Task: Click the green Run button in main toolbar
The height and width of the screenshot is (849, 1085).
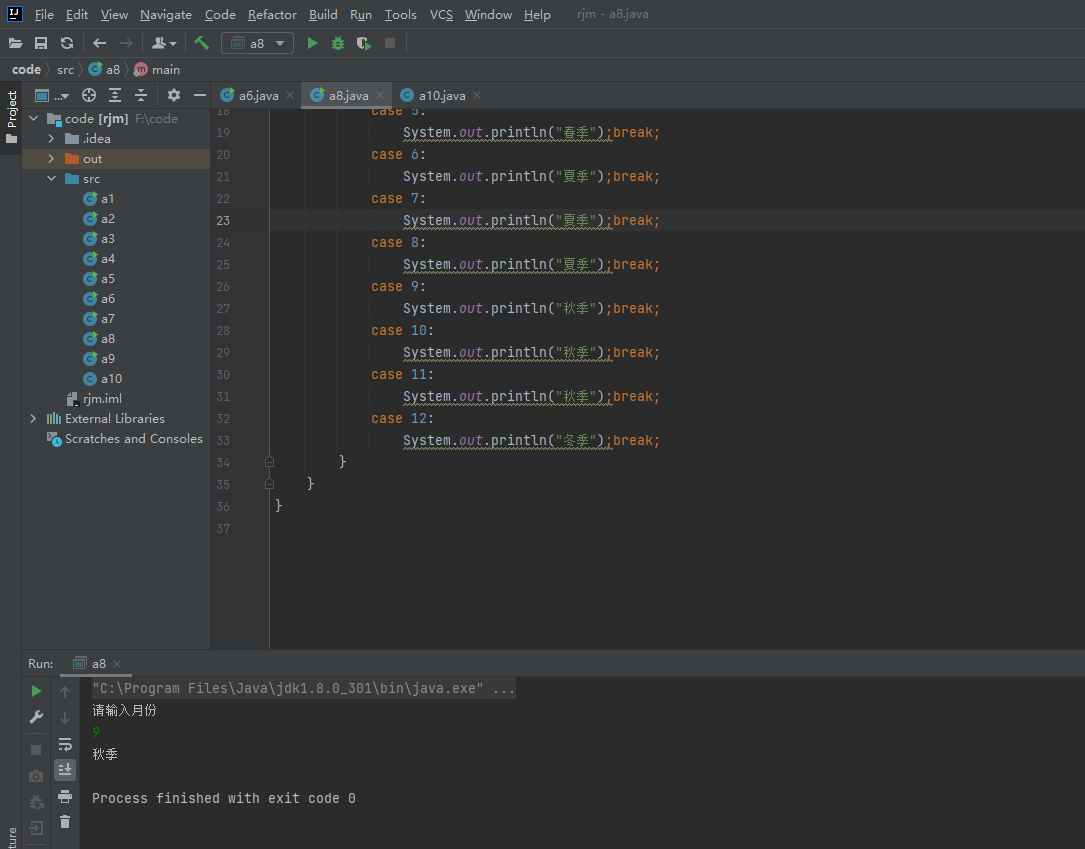Action: (312, 43)
